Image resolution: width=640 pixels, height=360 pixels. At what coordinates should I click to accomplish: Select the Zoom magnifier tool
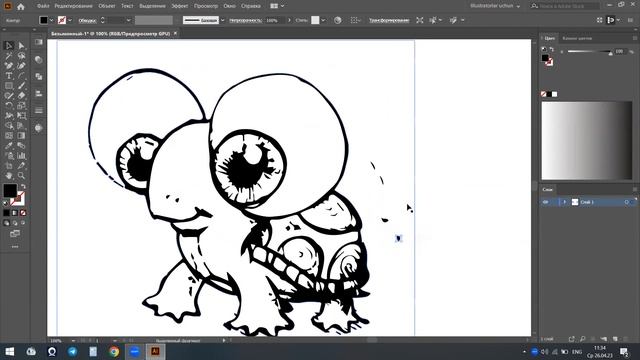pyautogui.click(x=21, y=176)
